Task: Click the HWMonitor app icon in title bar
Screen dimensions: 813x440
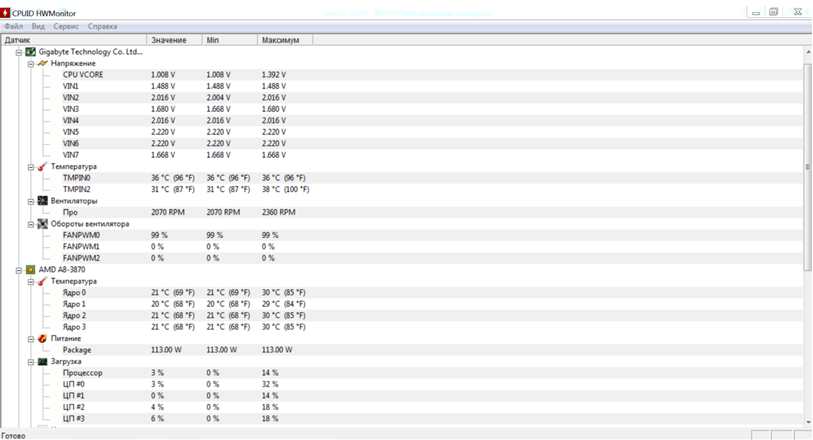Action: pyautogui.click(x=7, y=11)
